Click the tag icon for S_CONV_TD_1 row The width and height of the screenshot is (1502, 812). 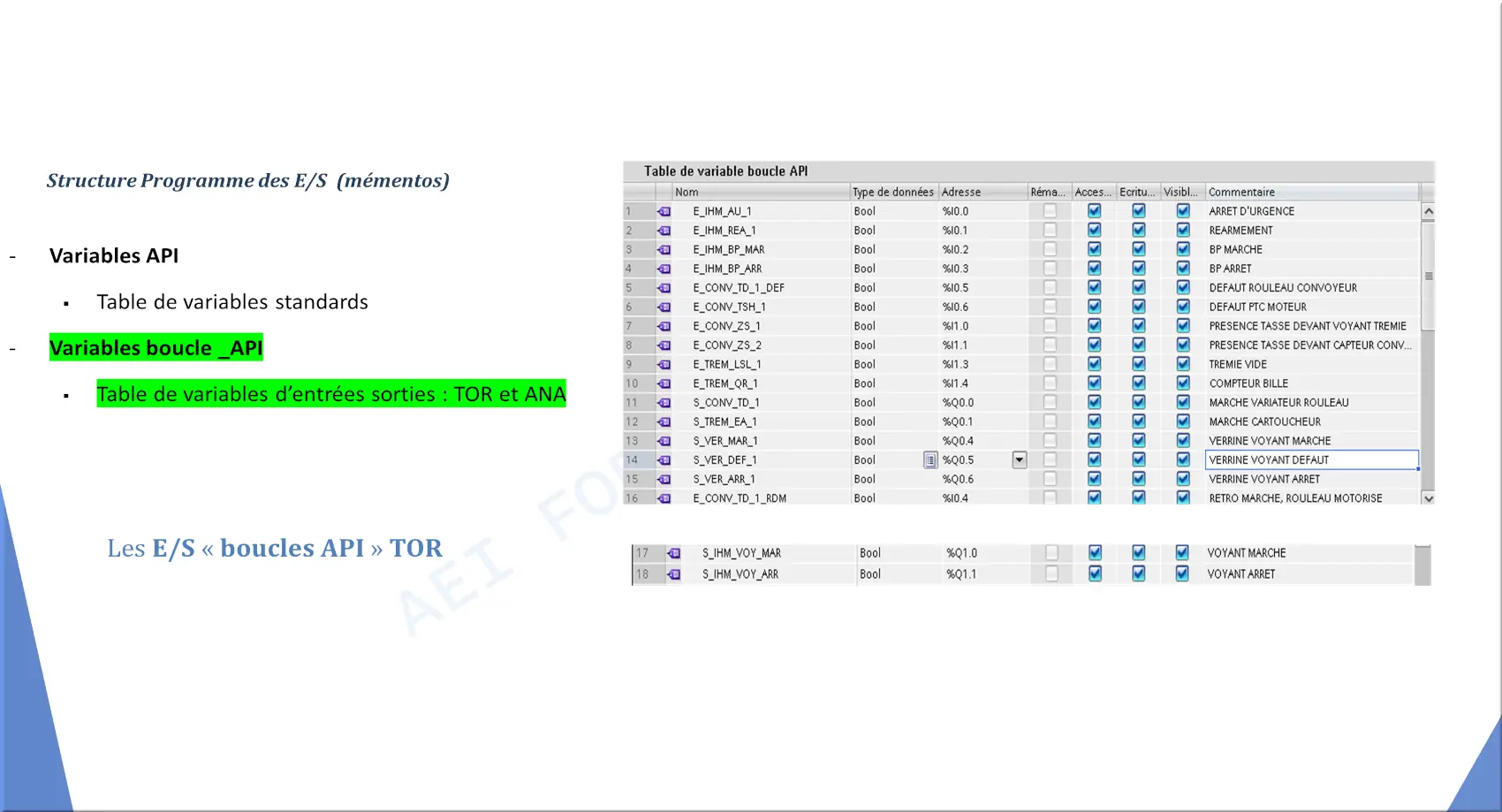tap(664, 403)
